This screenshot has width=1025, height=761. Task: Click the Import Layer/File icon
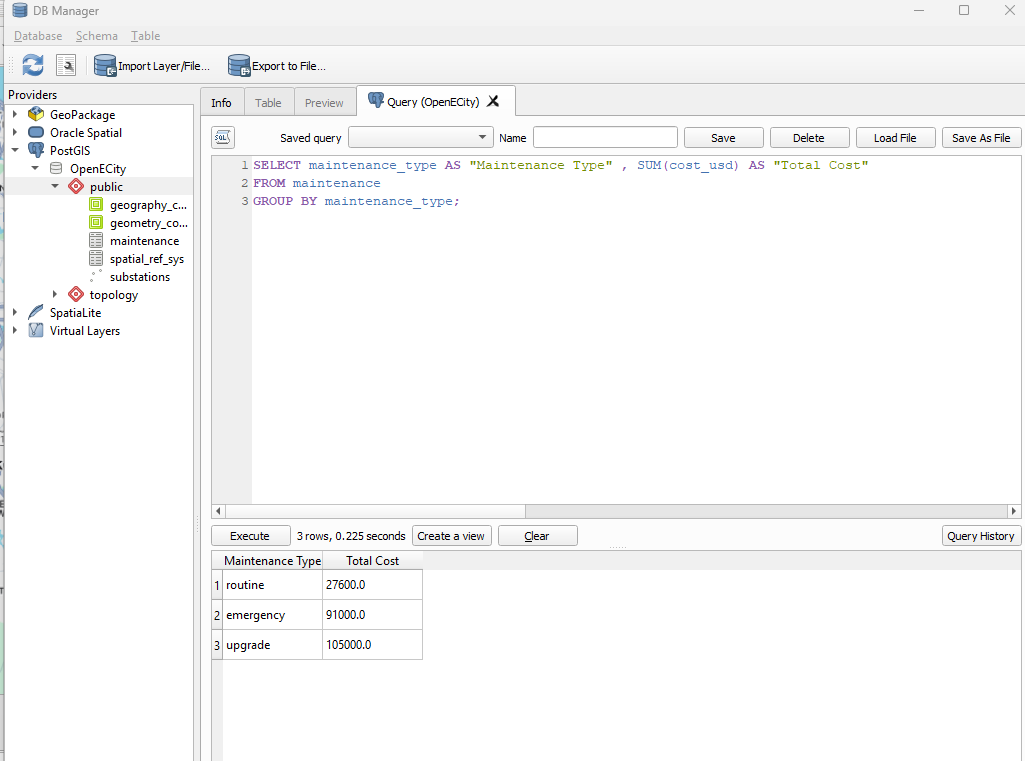click(x=105, y=65)
